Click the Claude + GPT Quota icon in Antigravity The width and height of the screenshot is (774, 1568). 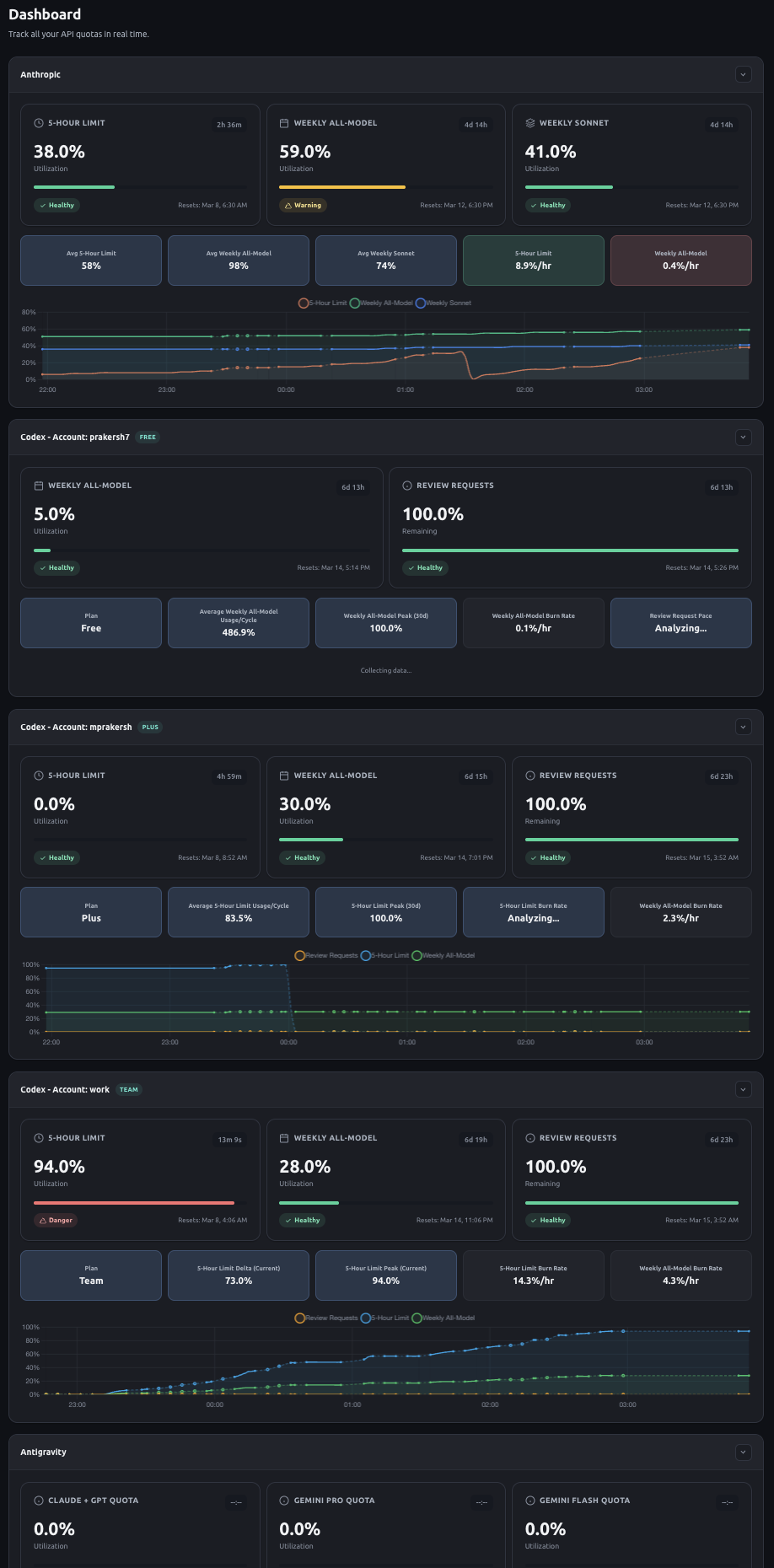[x=39, y=1501]
